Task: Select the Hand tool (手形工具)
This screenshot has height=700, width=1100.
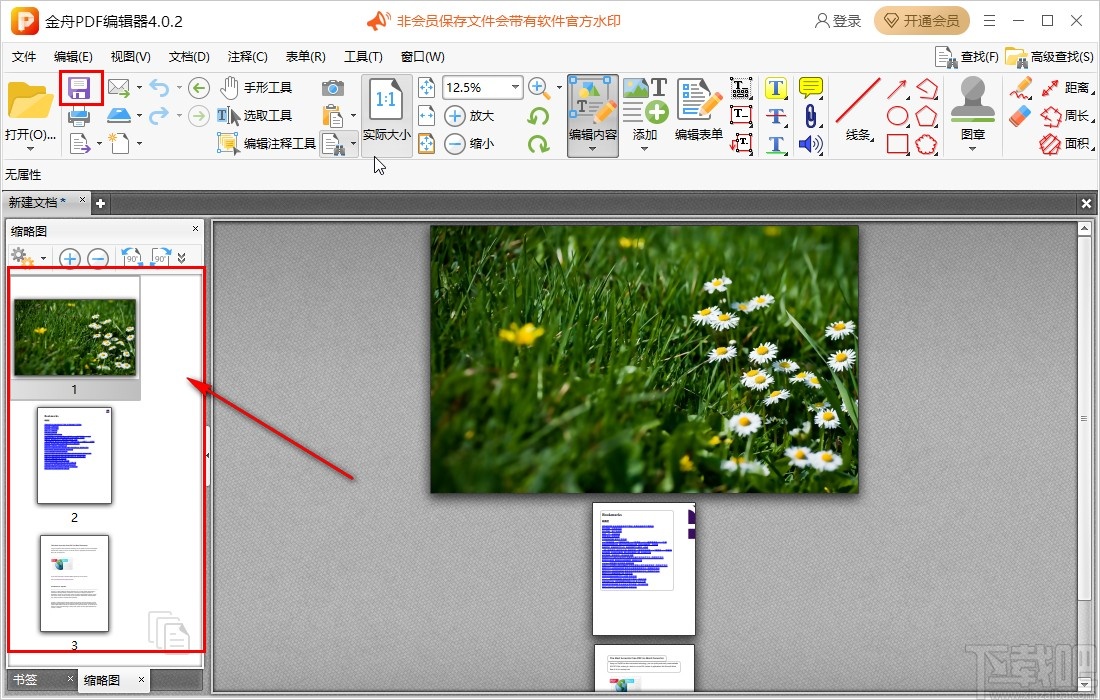Action: coord(256,88)
